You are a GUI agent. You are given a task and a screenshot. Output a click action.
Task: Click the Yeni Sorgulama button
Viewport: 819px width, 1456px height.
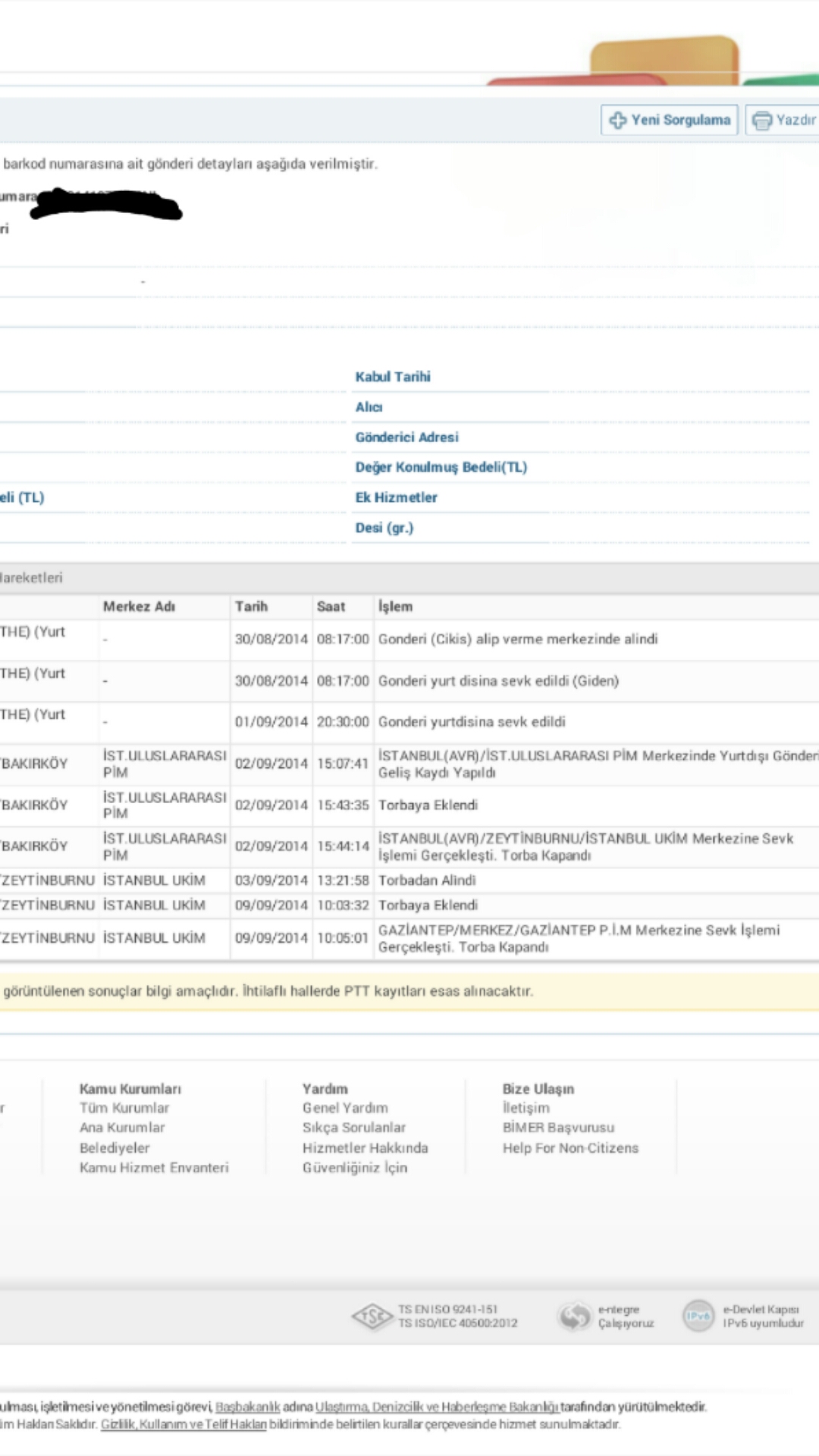(669, 120)
